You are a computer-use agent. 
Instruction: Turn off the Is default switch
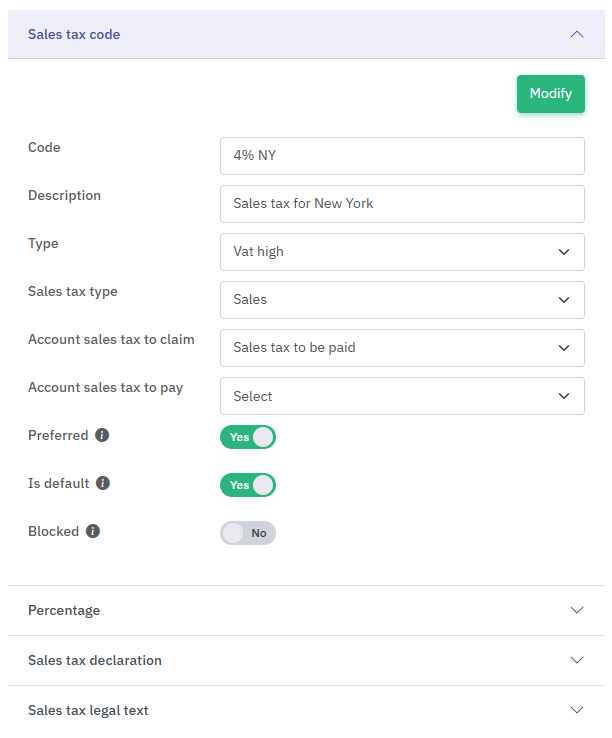pos(248,485)
